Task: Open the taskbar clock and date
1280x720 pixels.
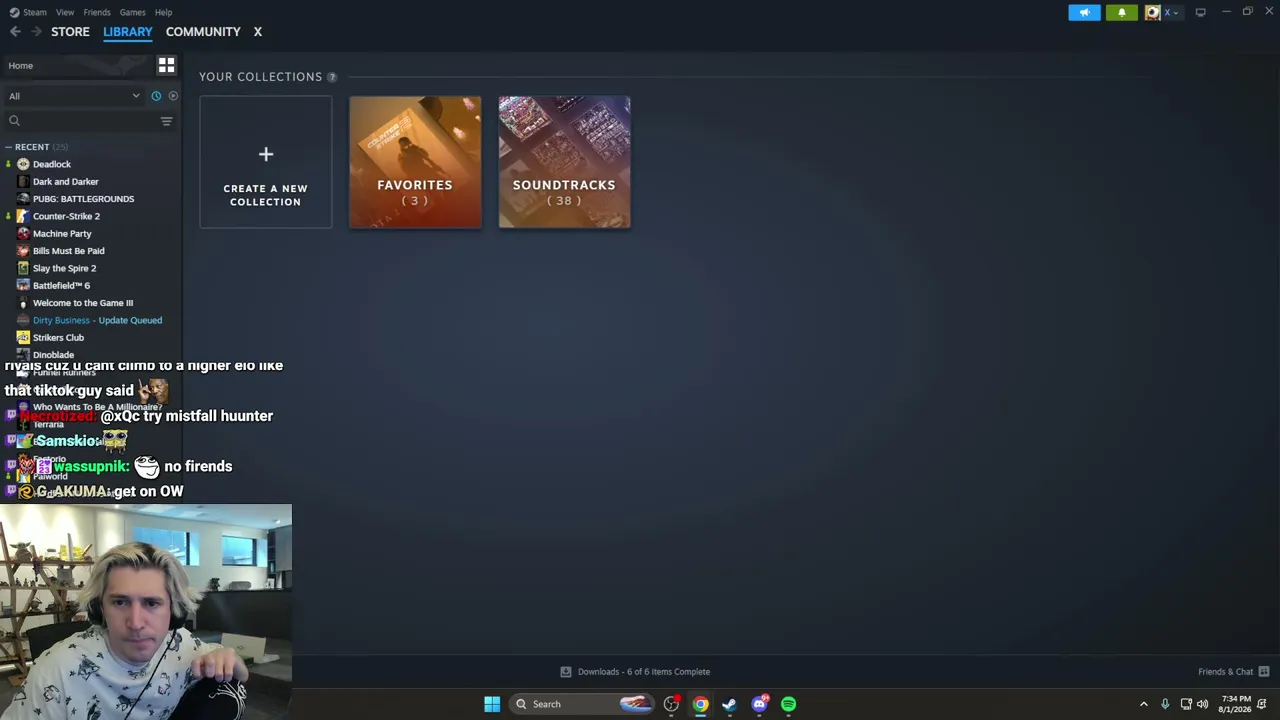Action: [1235, 704]
